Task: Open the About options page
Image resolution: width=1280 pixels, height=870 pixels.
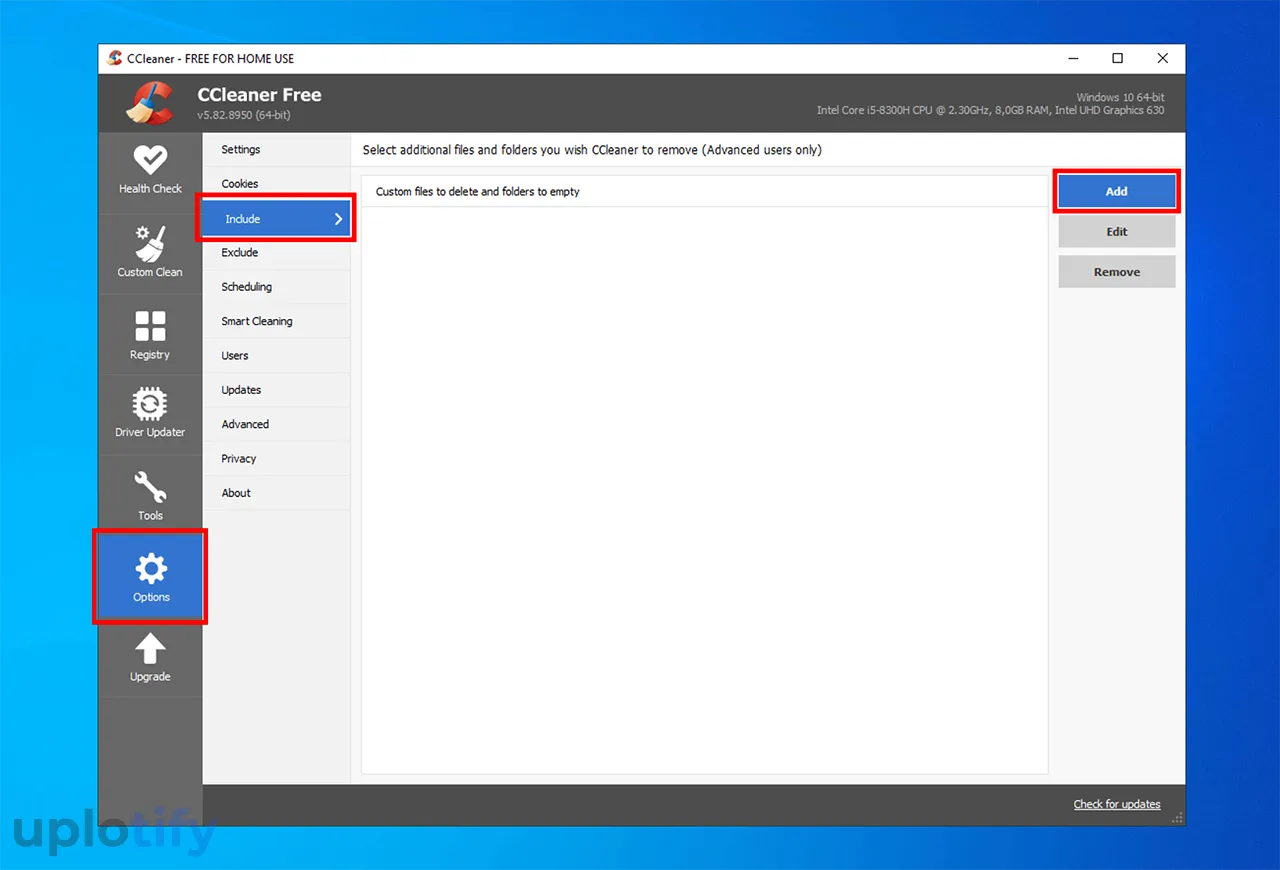Action: [276, 493]
